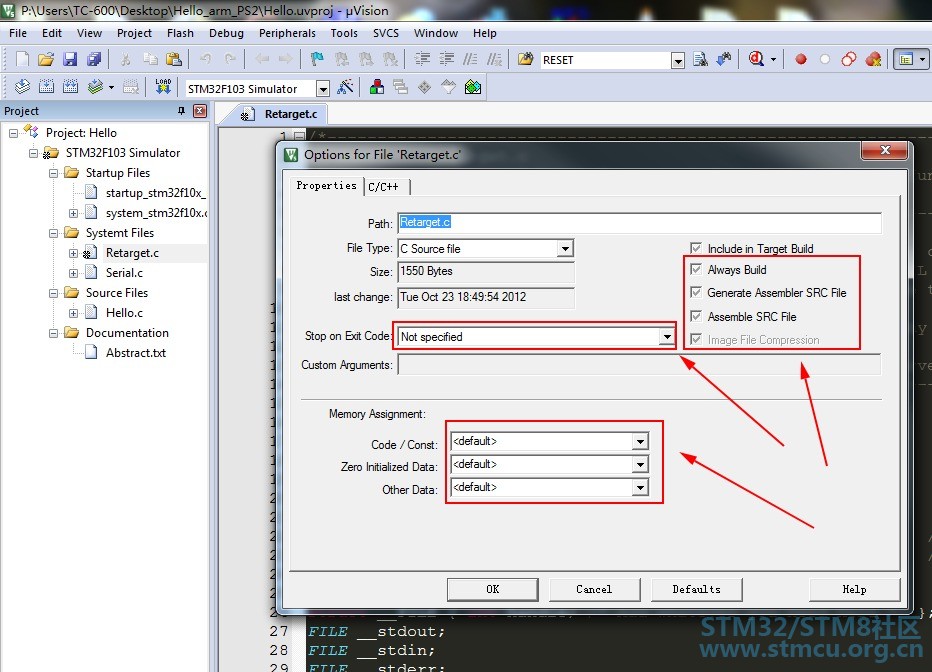Click the Path input field
Screen dimensions: 932x672
pyautogui.click(x=640, y=222)
